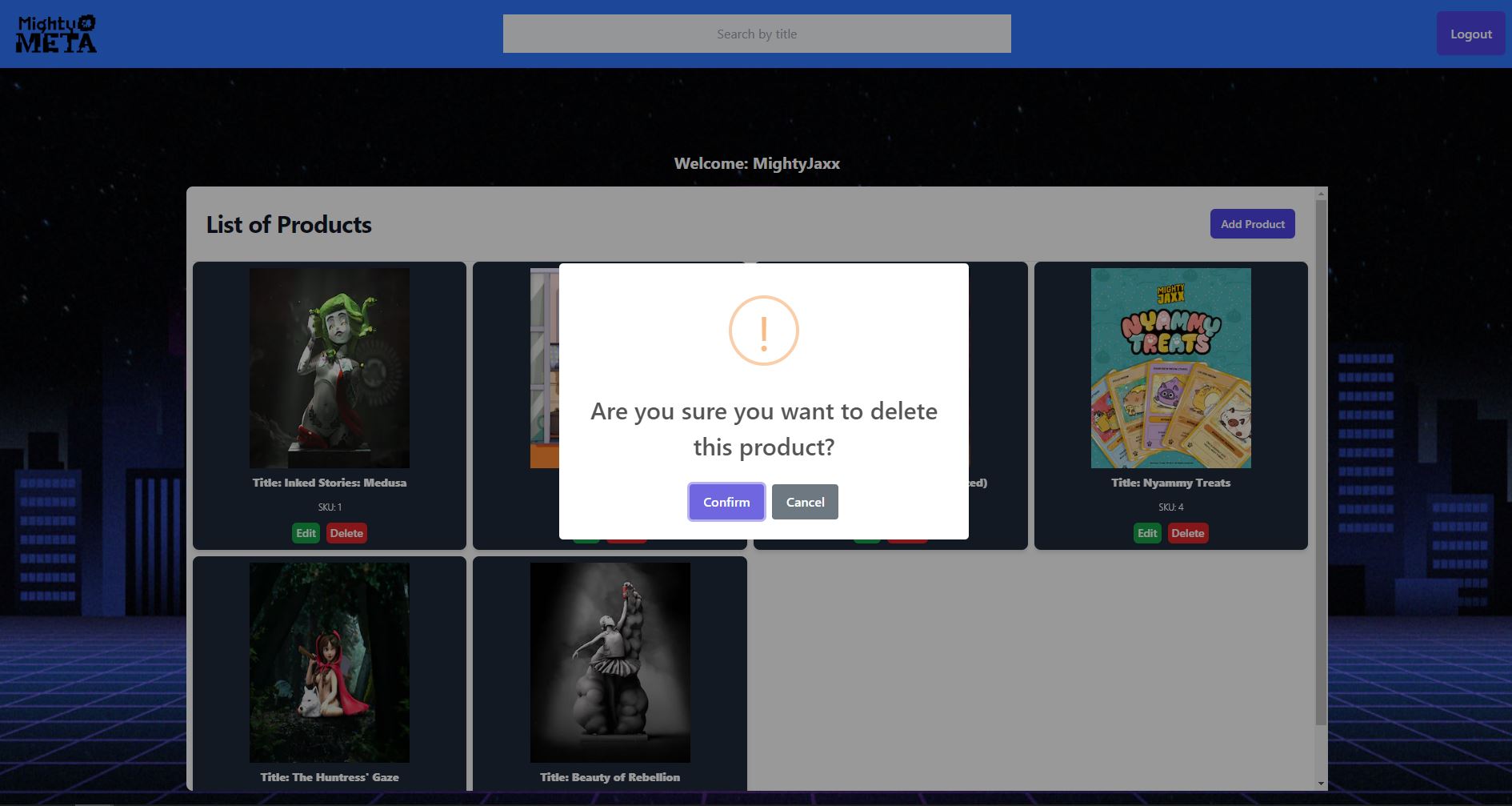Edit the Inked Stories: Medusa product
The width and height of the screenshot is (1512, 806).
point(306,533)
